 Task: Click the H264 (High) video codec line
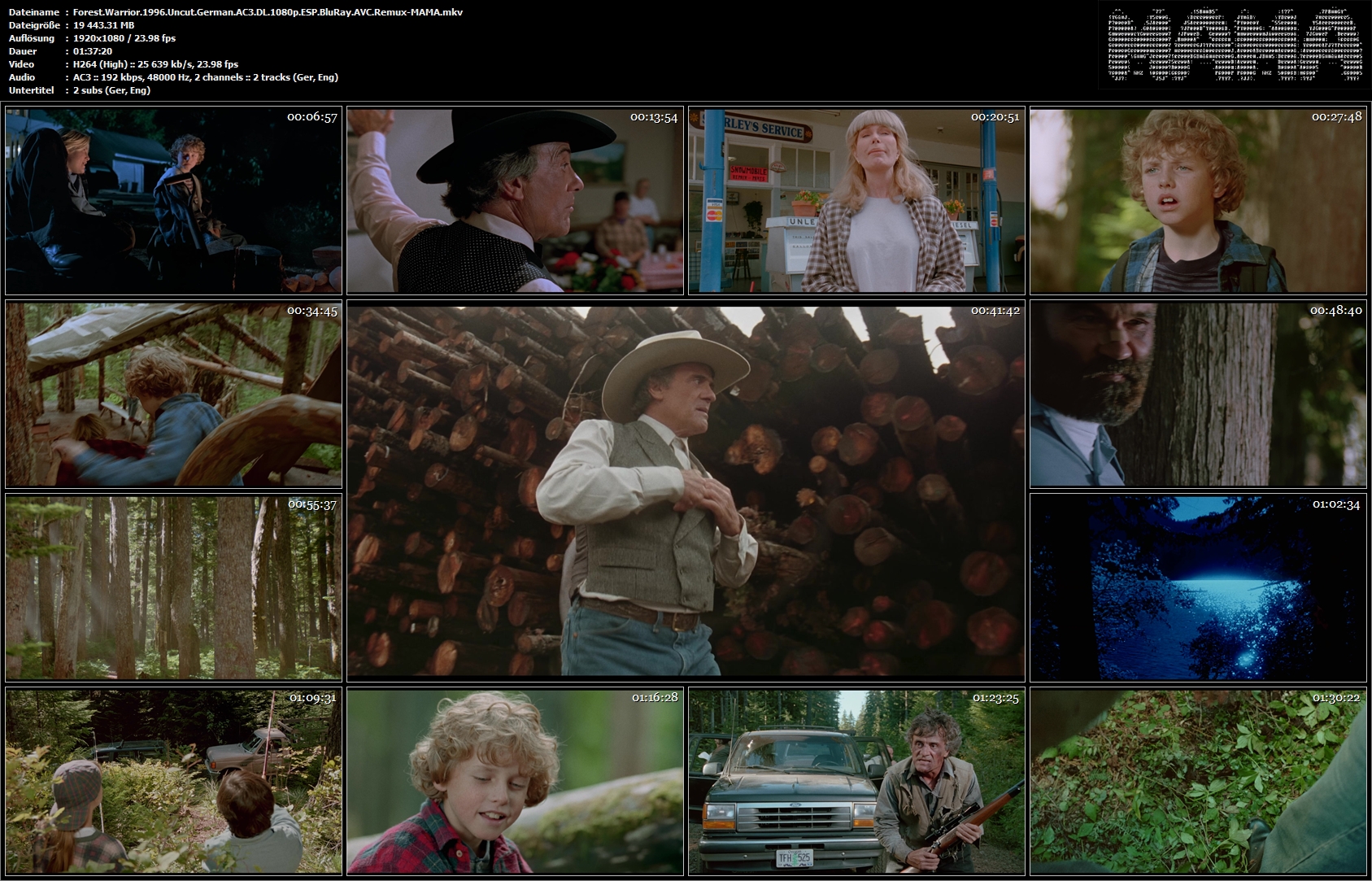coord(155,64)
